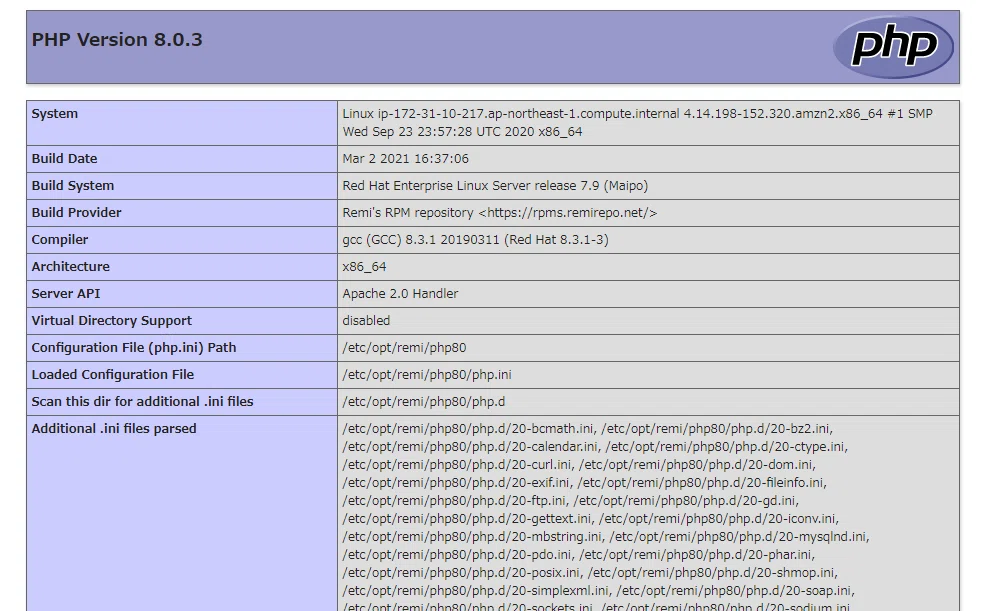Select 'Apache 2.0 Handler' value
Viewport: 990px width, 611px height.
pos(400,294)
